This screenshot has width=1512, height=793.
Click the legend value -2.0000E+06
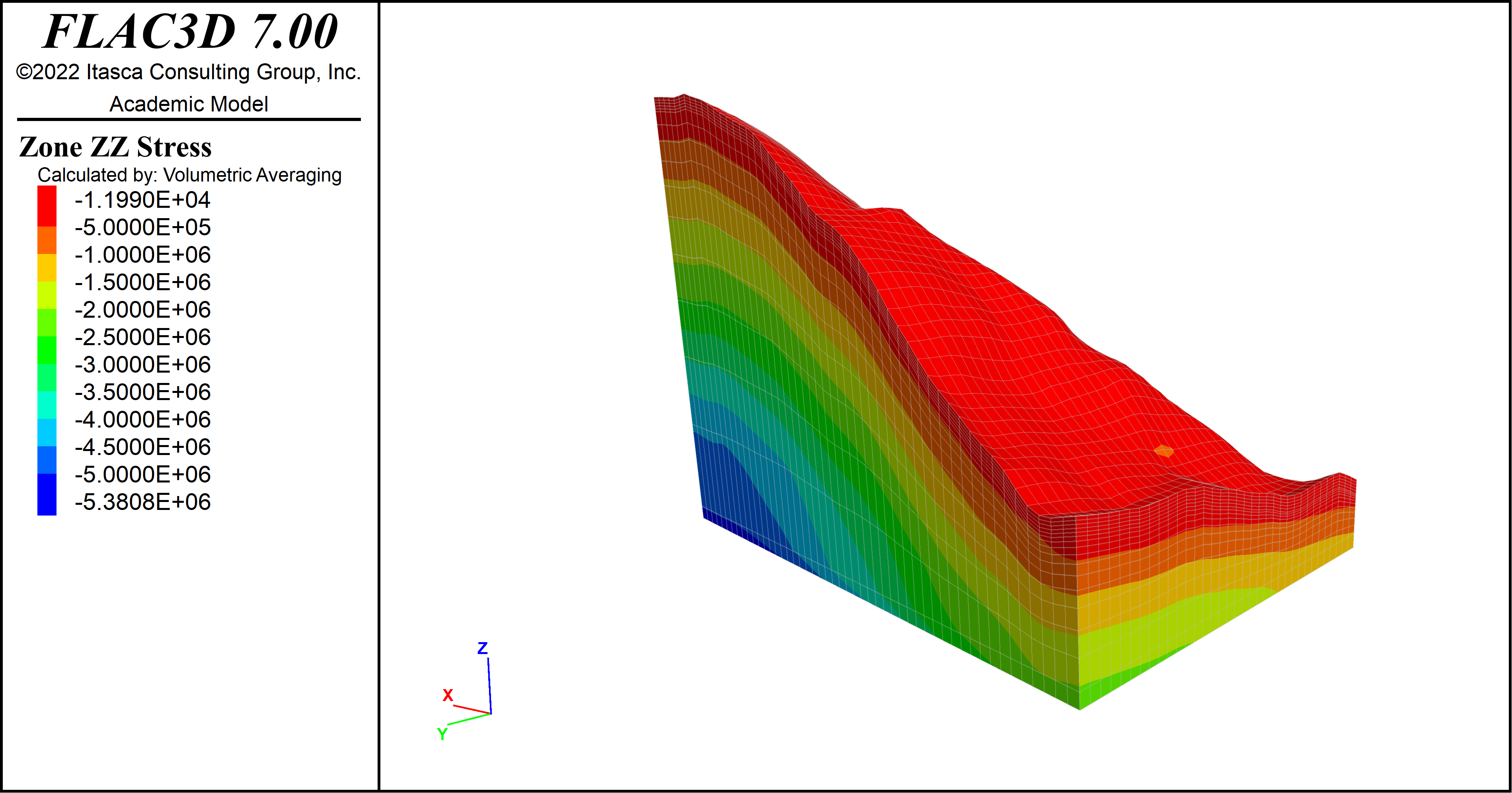click(x=142, y=310)
